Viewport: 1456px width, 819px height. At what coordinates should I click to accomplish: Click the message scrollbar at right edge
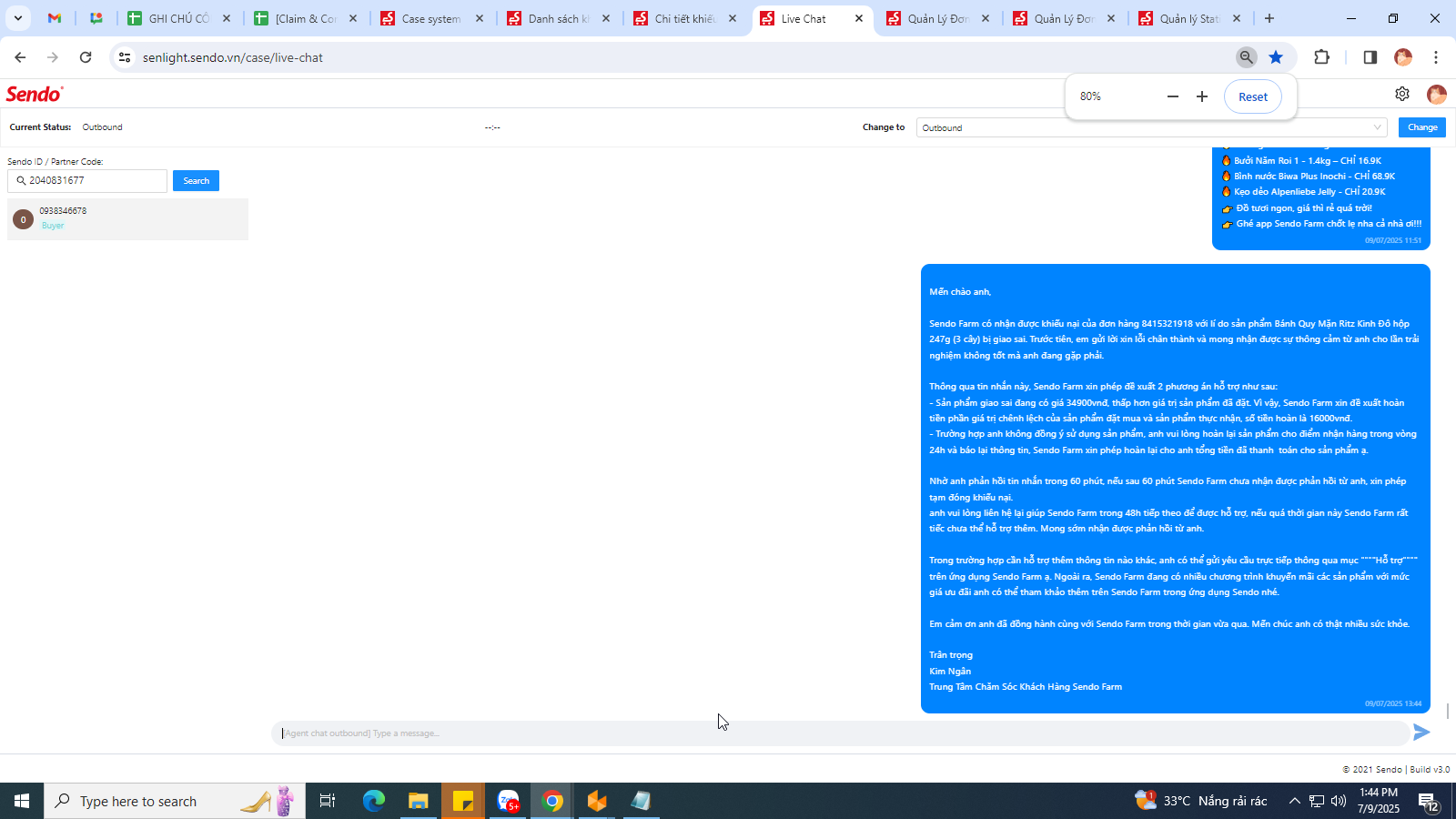coord(1447,710)
